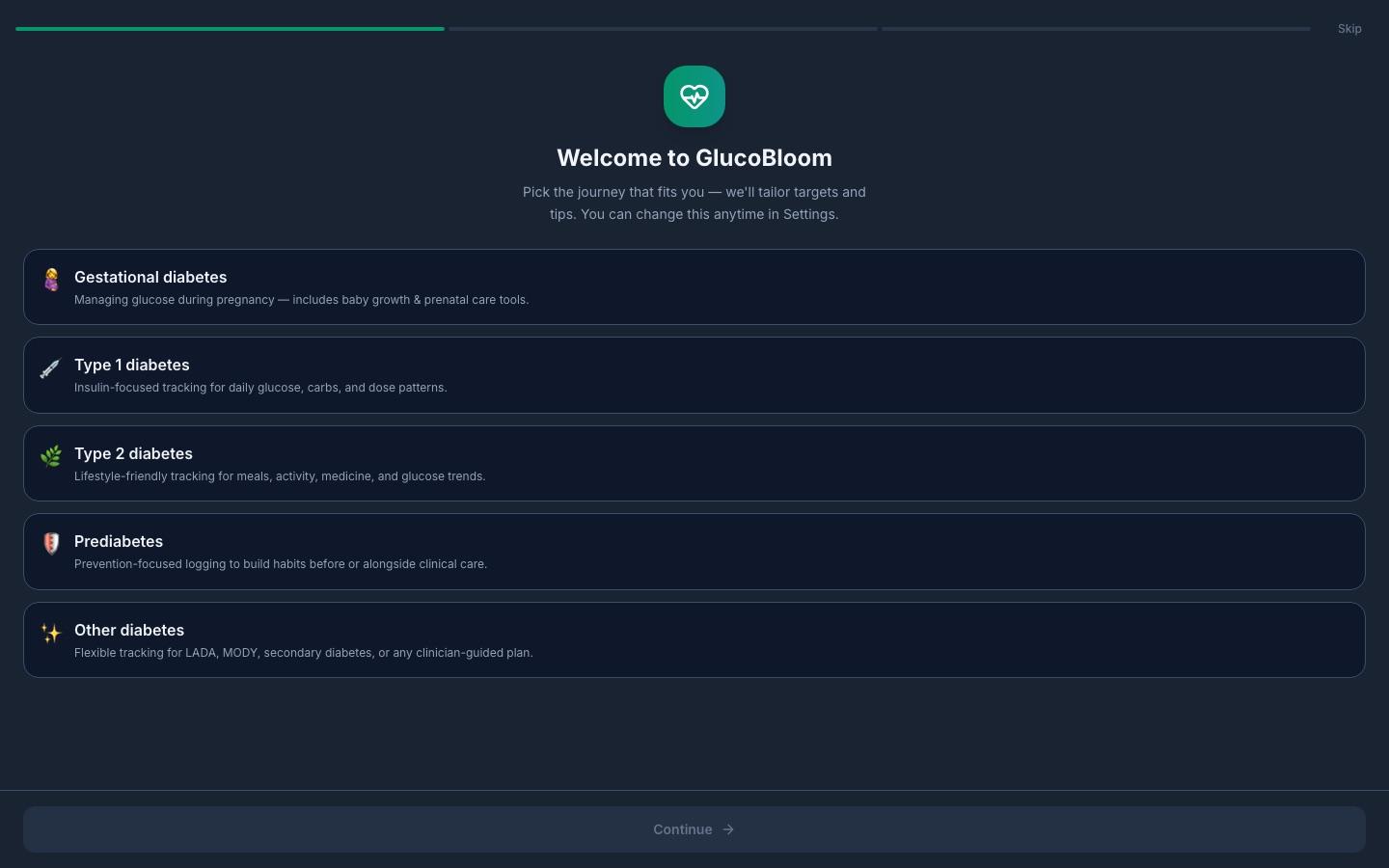Click the GlucoBloom heart logo icon
The image size is (1389, 868).
point(694,96)
